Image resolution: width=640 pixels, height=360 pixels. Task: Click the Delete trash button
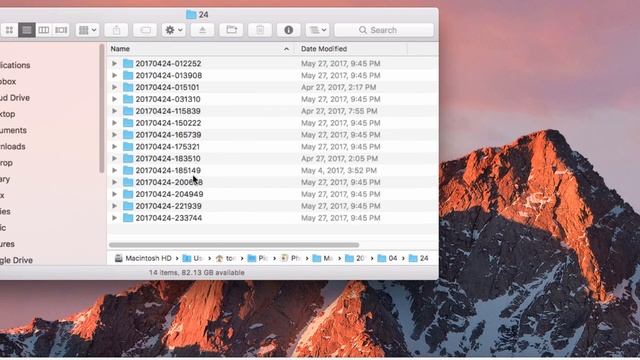pos(260,30)
